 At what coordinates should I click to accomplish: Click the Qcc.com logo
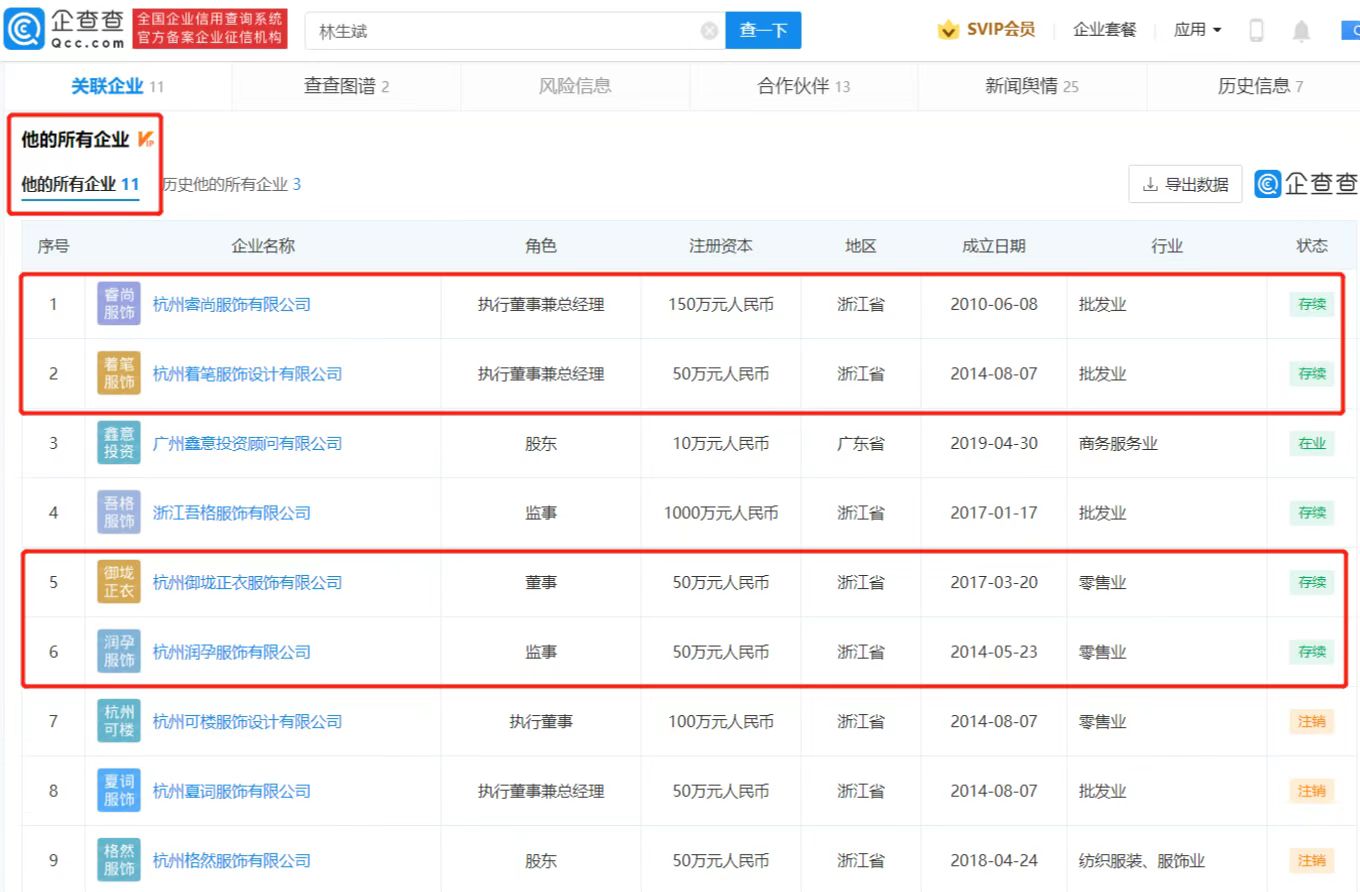pos(66,30)
